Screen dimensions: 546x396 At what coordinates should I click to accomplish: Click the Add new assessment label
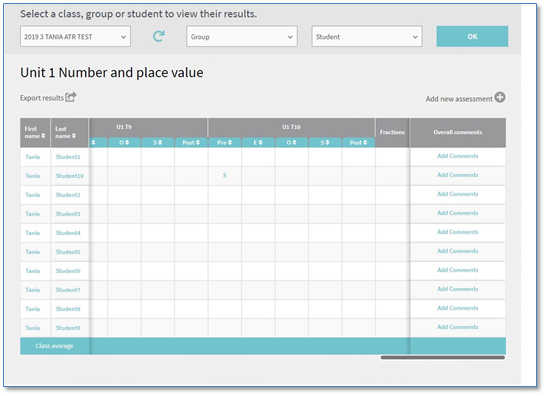coord(459,99)
